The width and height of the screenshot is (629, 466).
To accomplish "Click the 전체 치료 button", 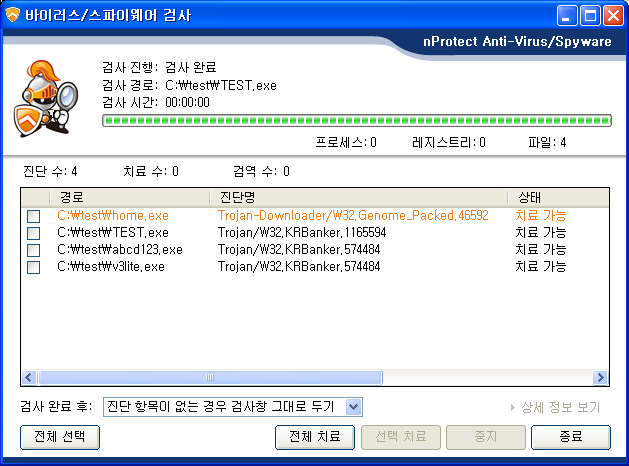I will 315,437.
